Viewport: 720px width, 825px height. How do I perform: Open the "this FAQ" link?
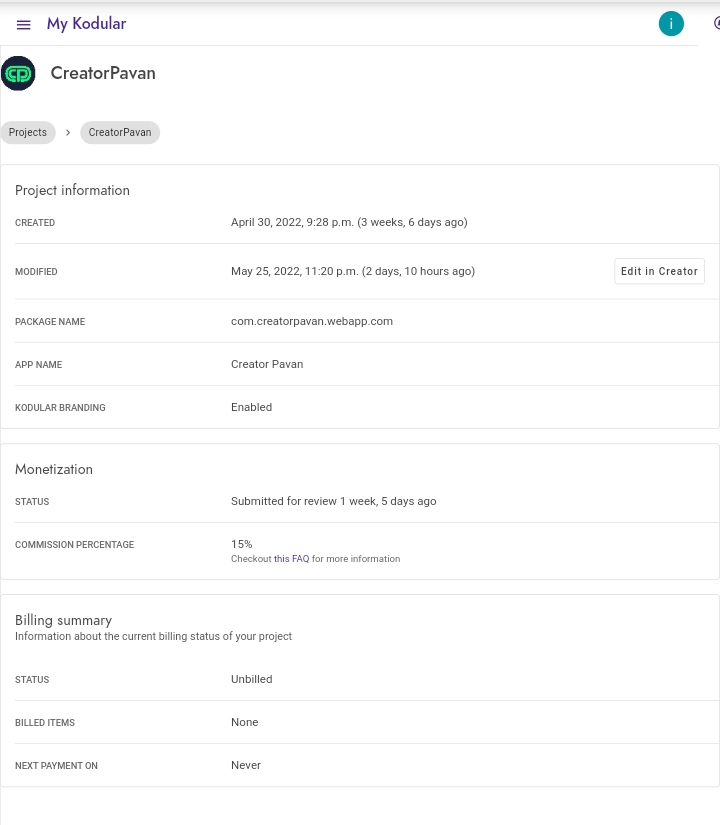tap(291, 559)
